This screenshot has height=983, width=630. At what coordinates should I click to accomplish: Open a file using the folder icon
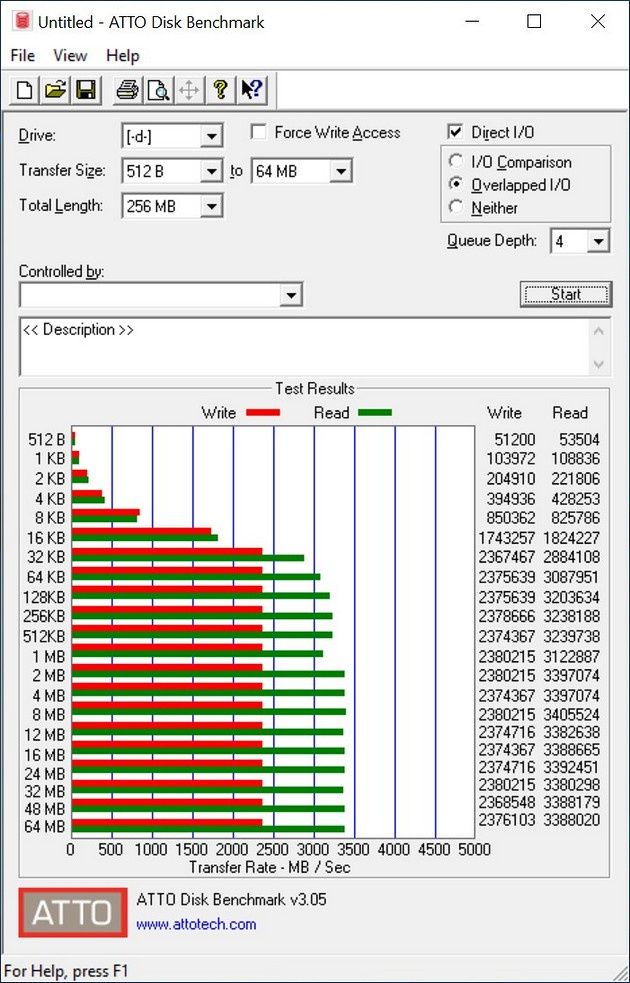[55, 90]
